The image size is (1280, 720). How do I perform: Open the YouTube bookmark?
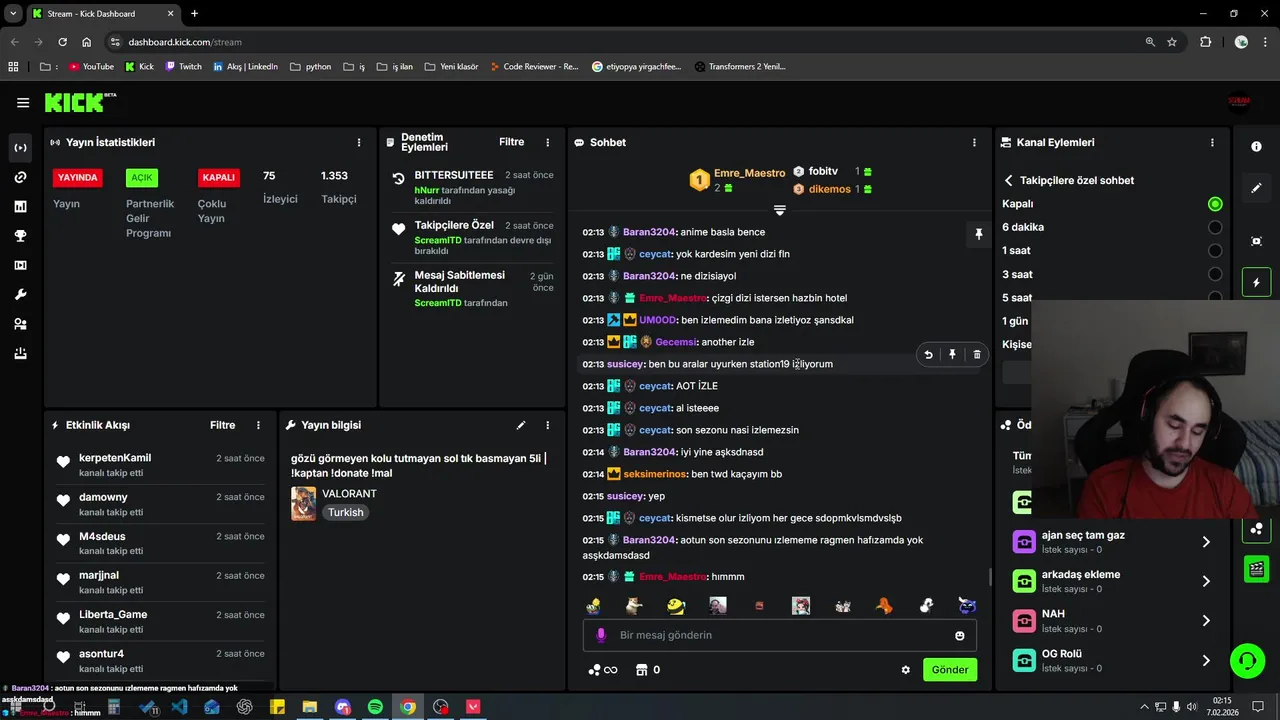[x=91, y=67]
